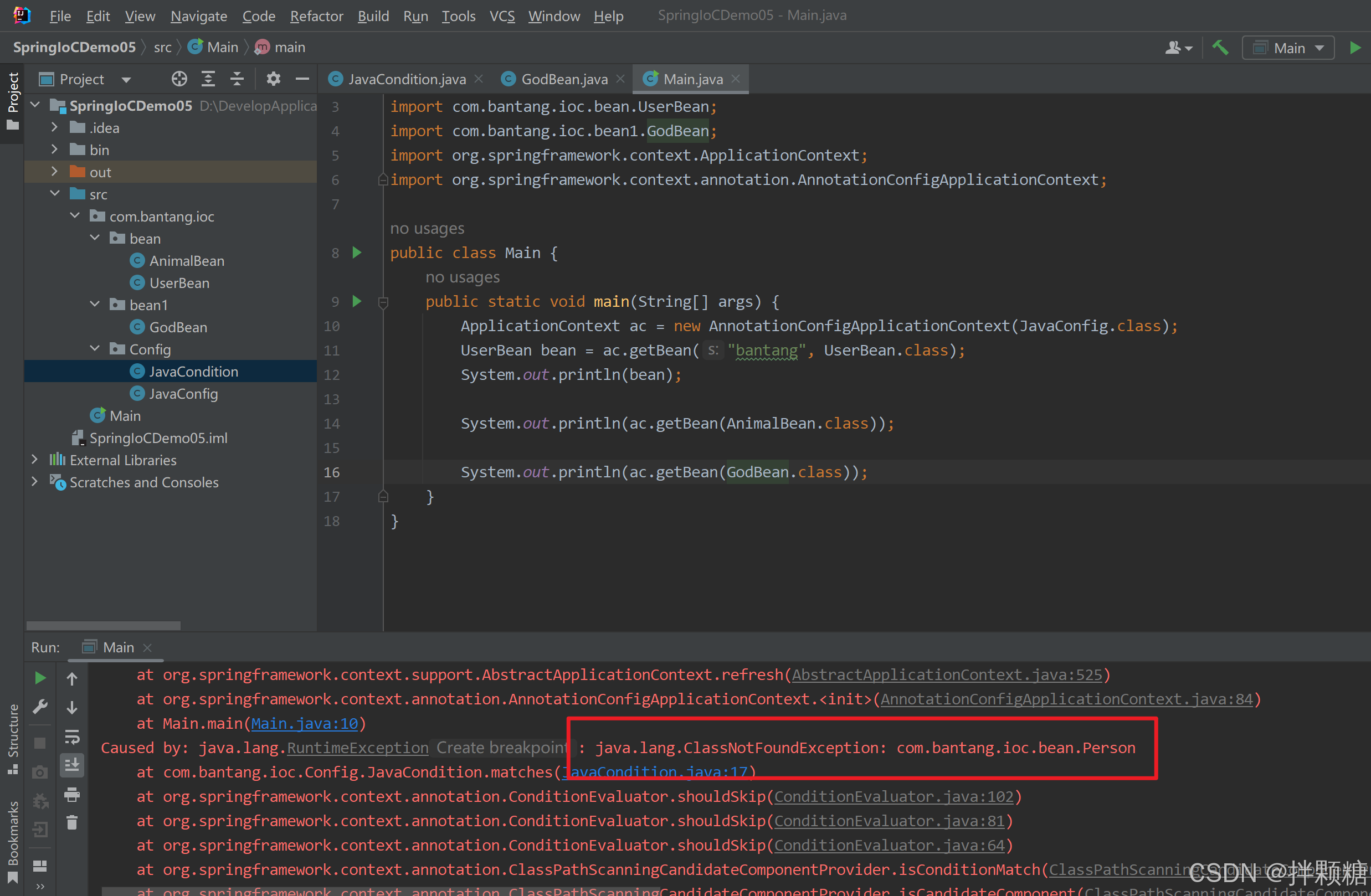Image resolution: width=1371 pixels, height=896 pixels.
Task: Collapse the bean1 package node
Action: (x=95, y=305)
